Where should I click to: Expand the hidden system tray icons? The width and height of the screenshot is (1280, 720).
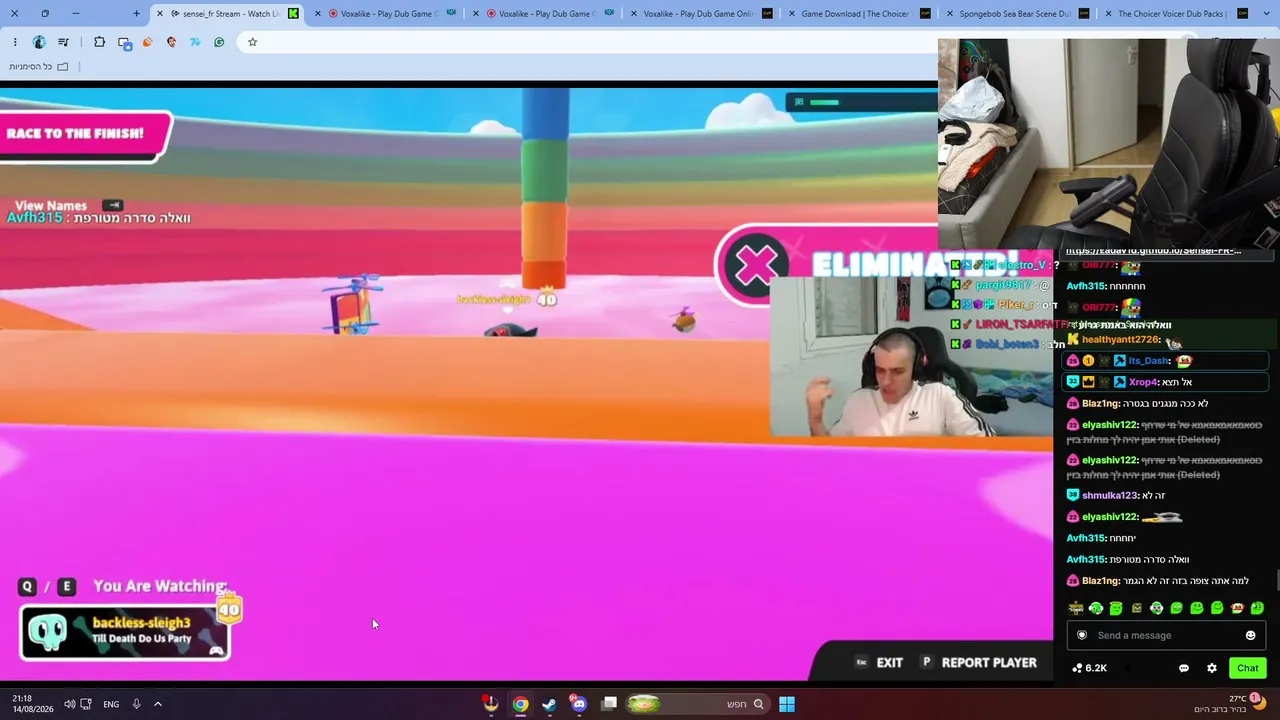(x=157, y=704)
